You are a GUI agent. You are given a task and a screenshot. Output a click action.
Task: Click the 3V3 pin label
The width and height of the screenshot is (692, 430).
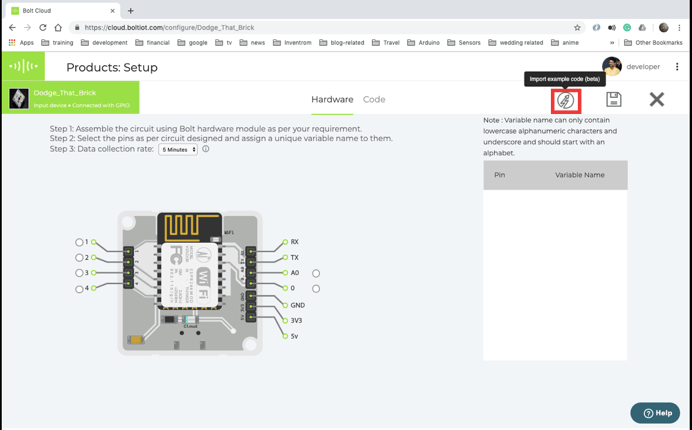[x=296, y=321]
